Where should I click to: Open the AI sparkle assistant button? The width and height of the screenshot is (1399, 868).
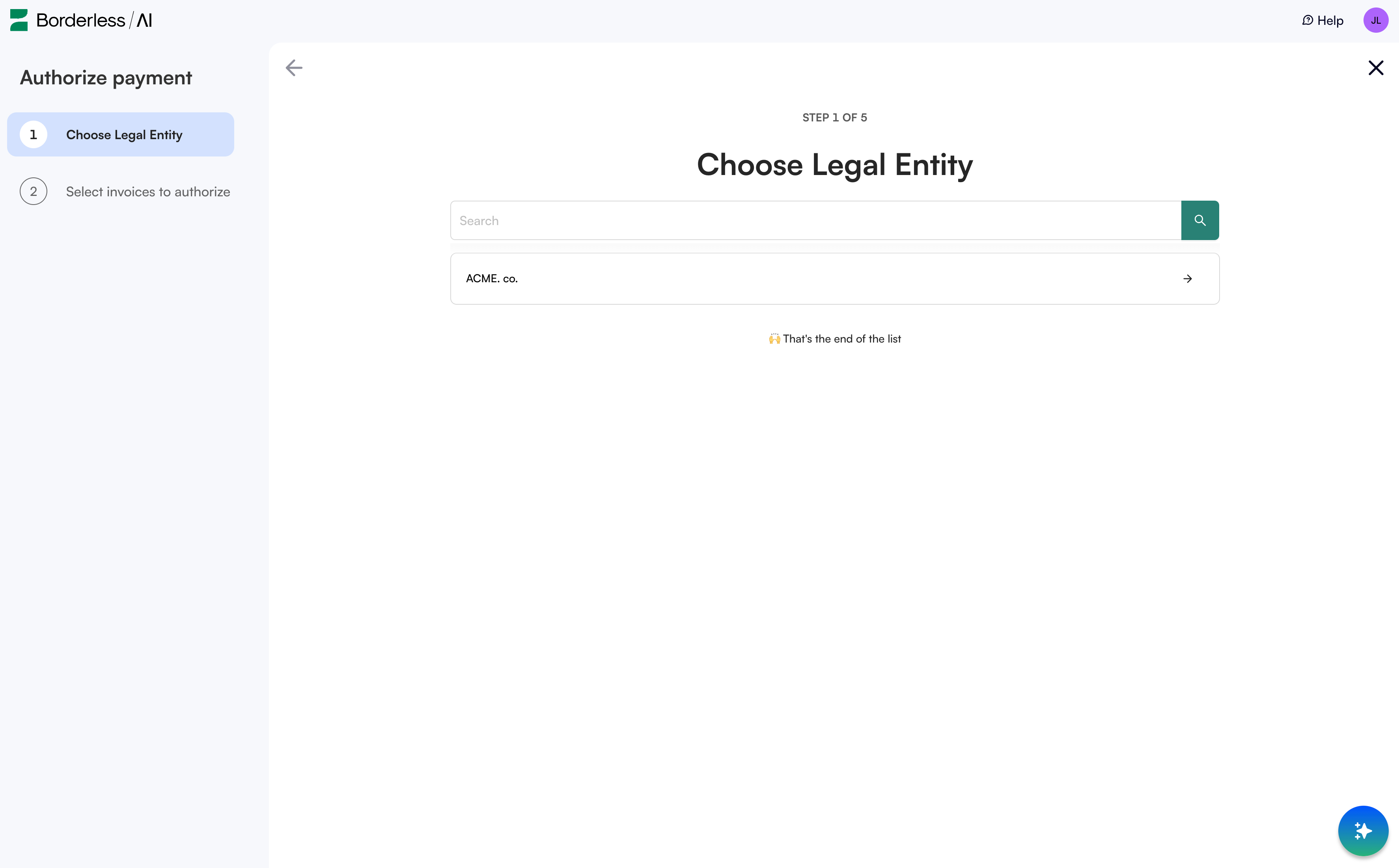(1363, 830)
